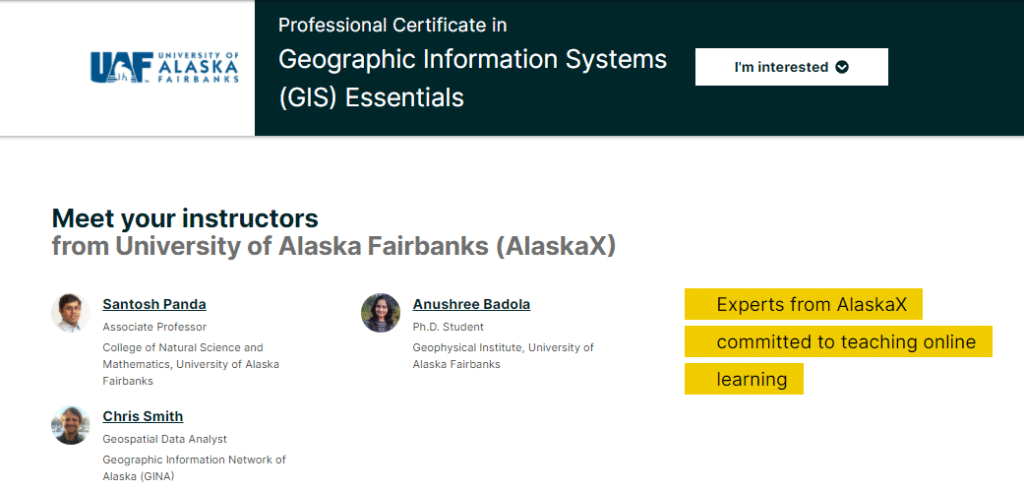Screen dimensions: 1024x490
Task: Click 'Geographic Information Network of Alaska (GINA)' text
Action: [x=194, y=468]
